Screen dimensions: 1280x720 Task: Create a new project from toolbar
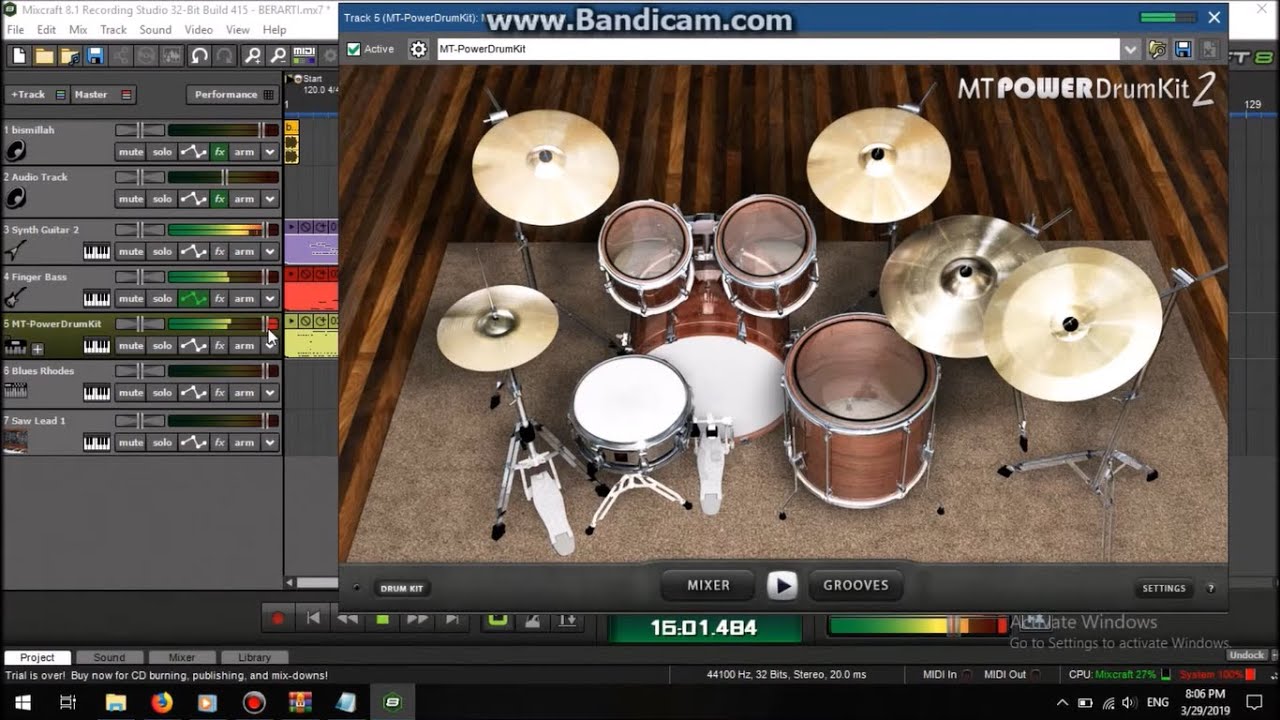[x=18, y=55]
